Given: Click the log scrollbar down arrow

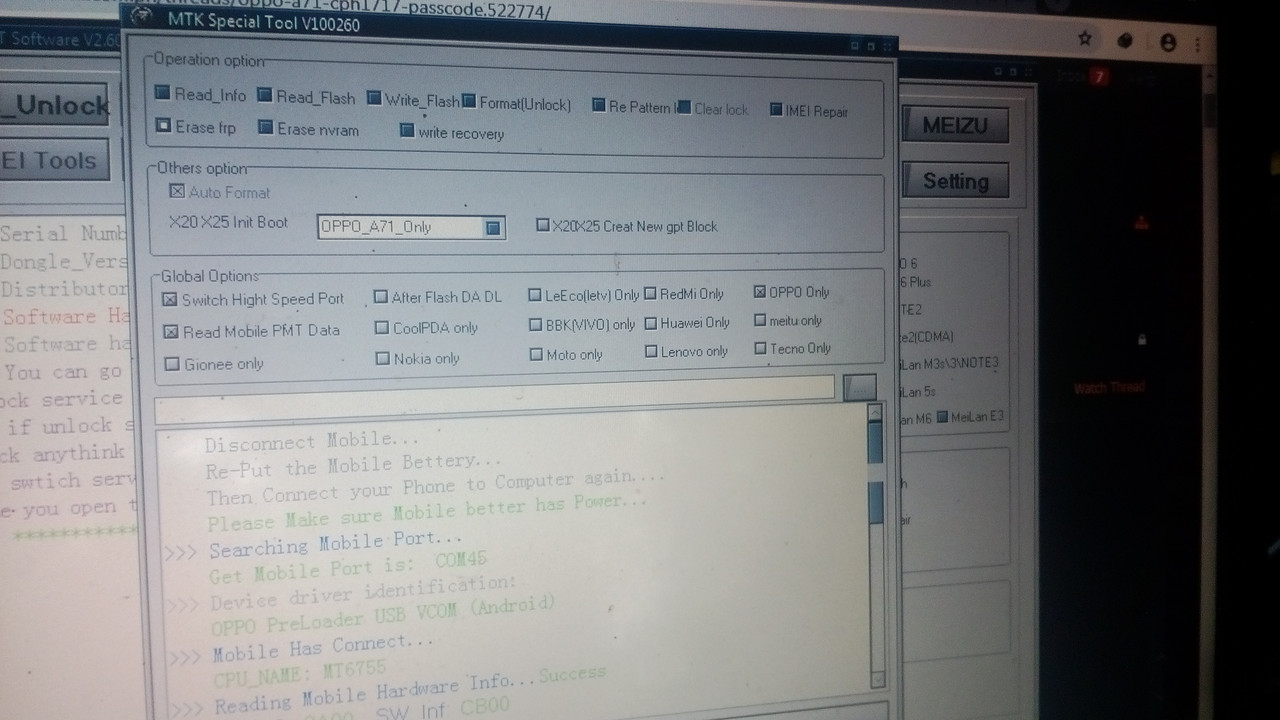Looking at the screenshot, I should (878, 680).
